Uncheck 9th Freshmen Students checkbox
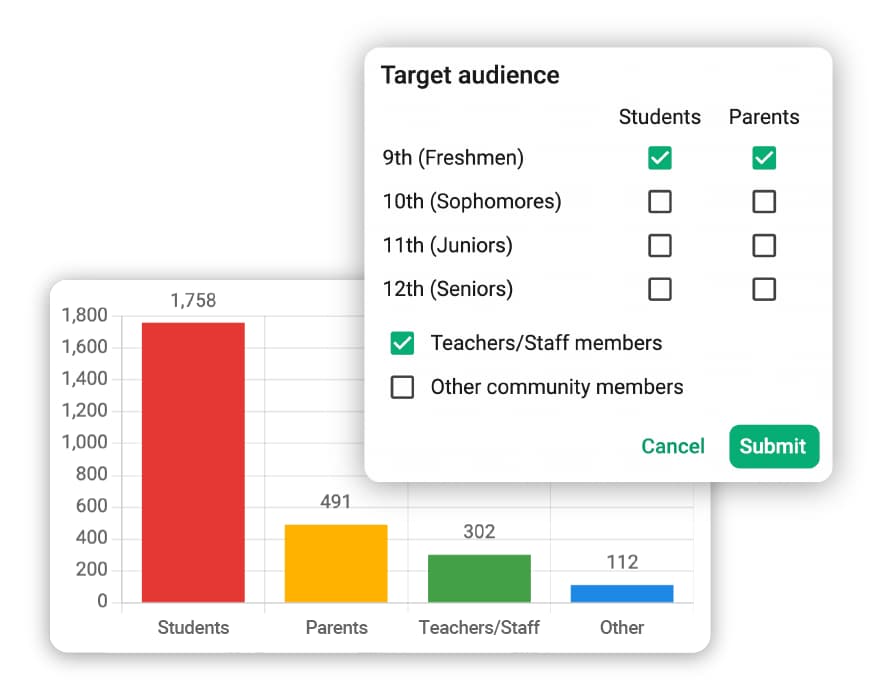This screenshot has width=882, height=700. 659,158
